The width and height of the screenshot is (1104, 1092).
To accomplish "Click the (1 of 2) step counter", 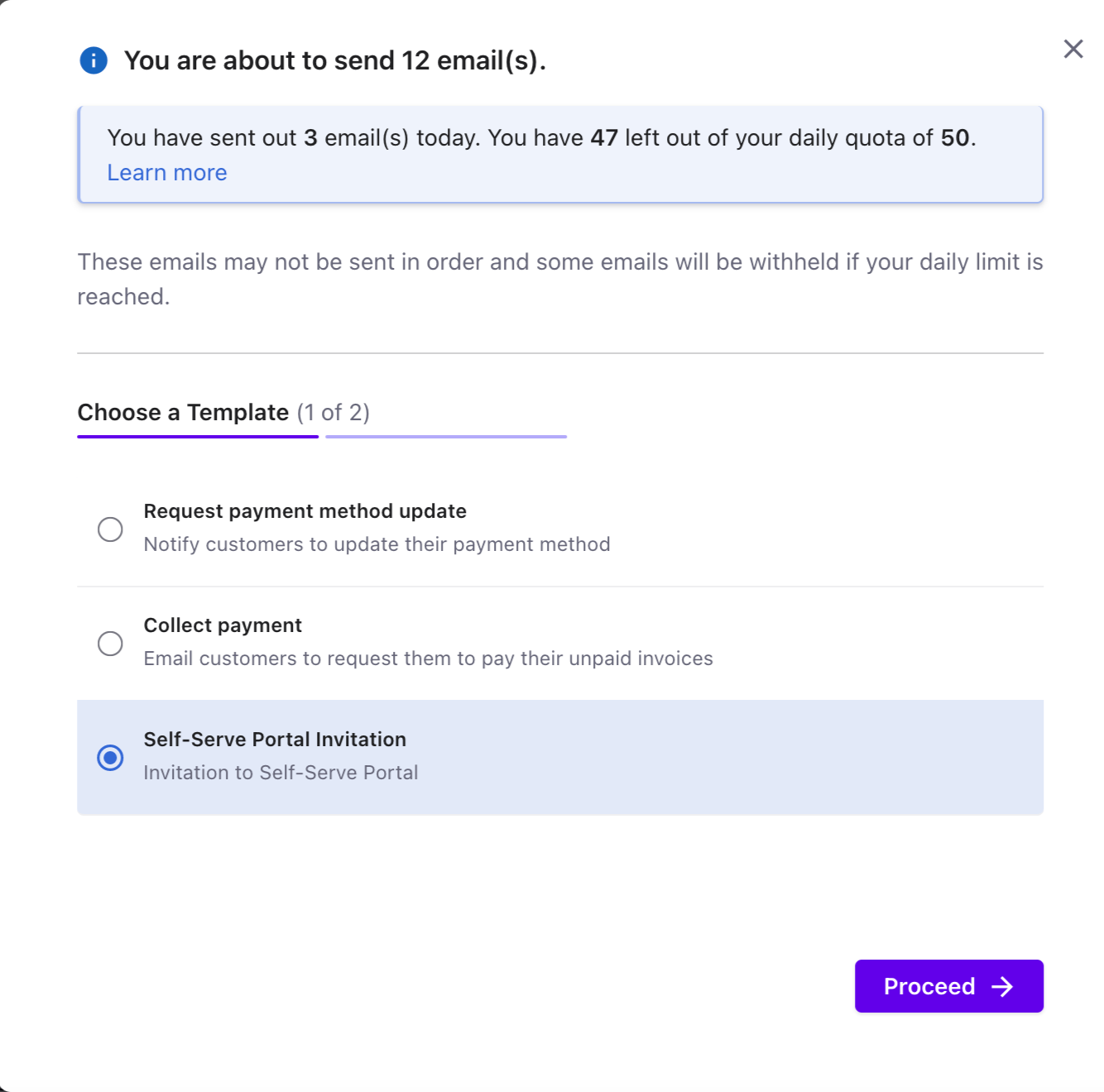I will click(334, 412).
